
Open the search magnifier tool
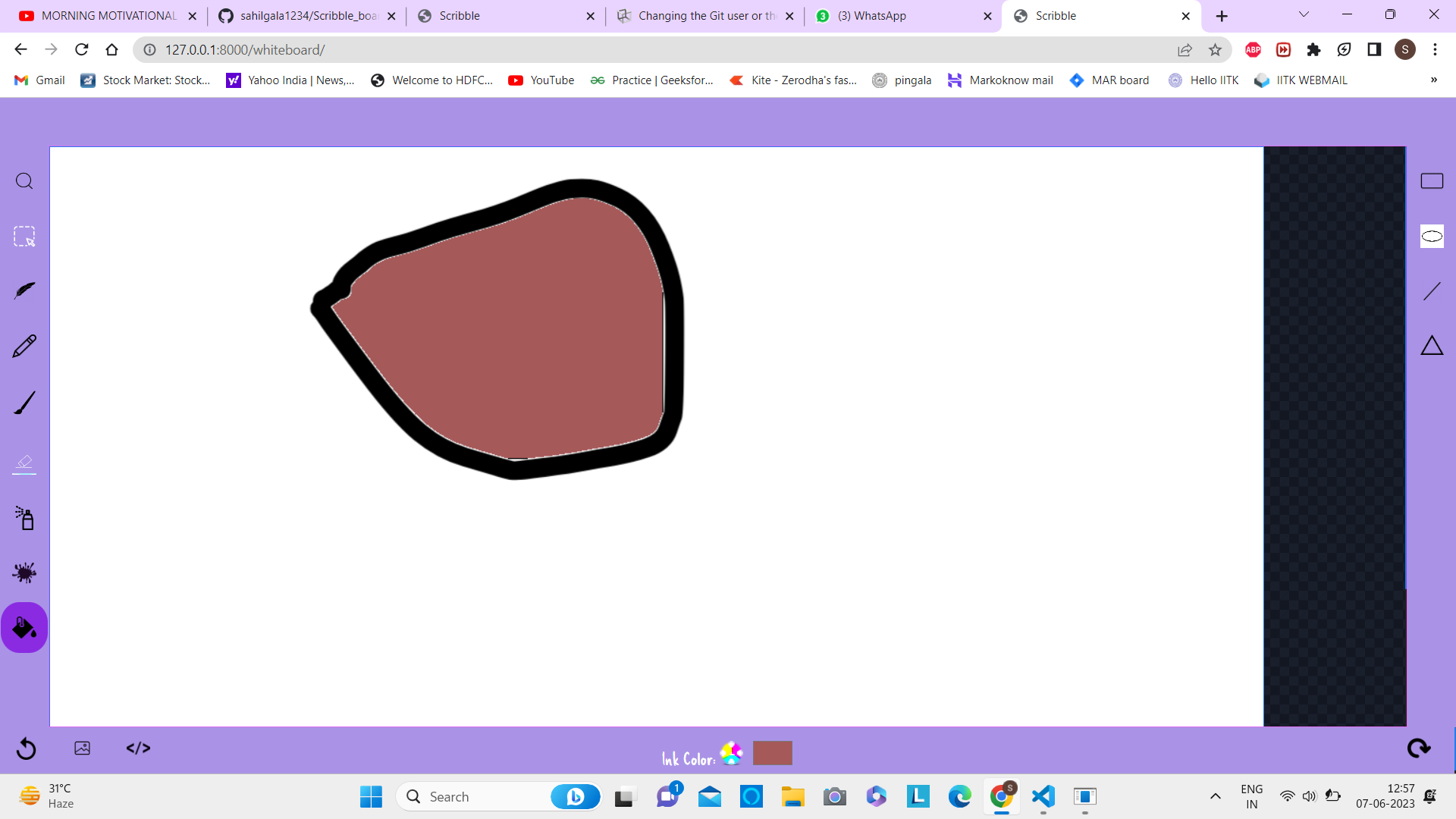[24, 181]
